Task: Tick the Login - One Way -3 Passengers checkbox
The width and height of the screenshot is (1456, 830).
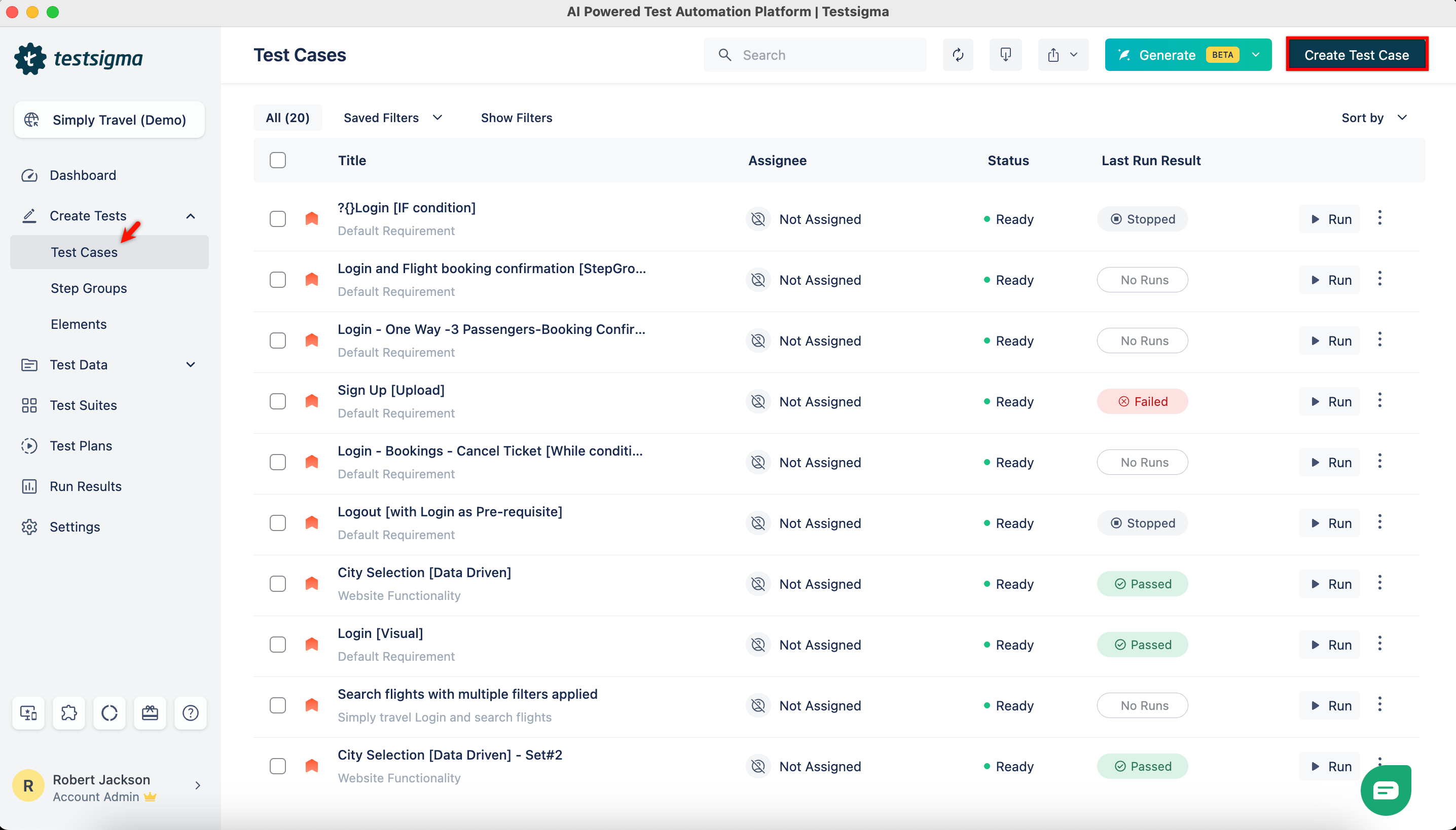Action: point(278,341)
